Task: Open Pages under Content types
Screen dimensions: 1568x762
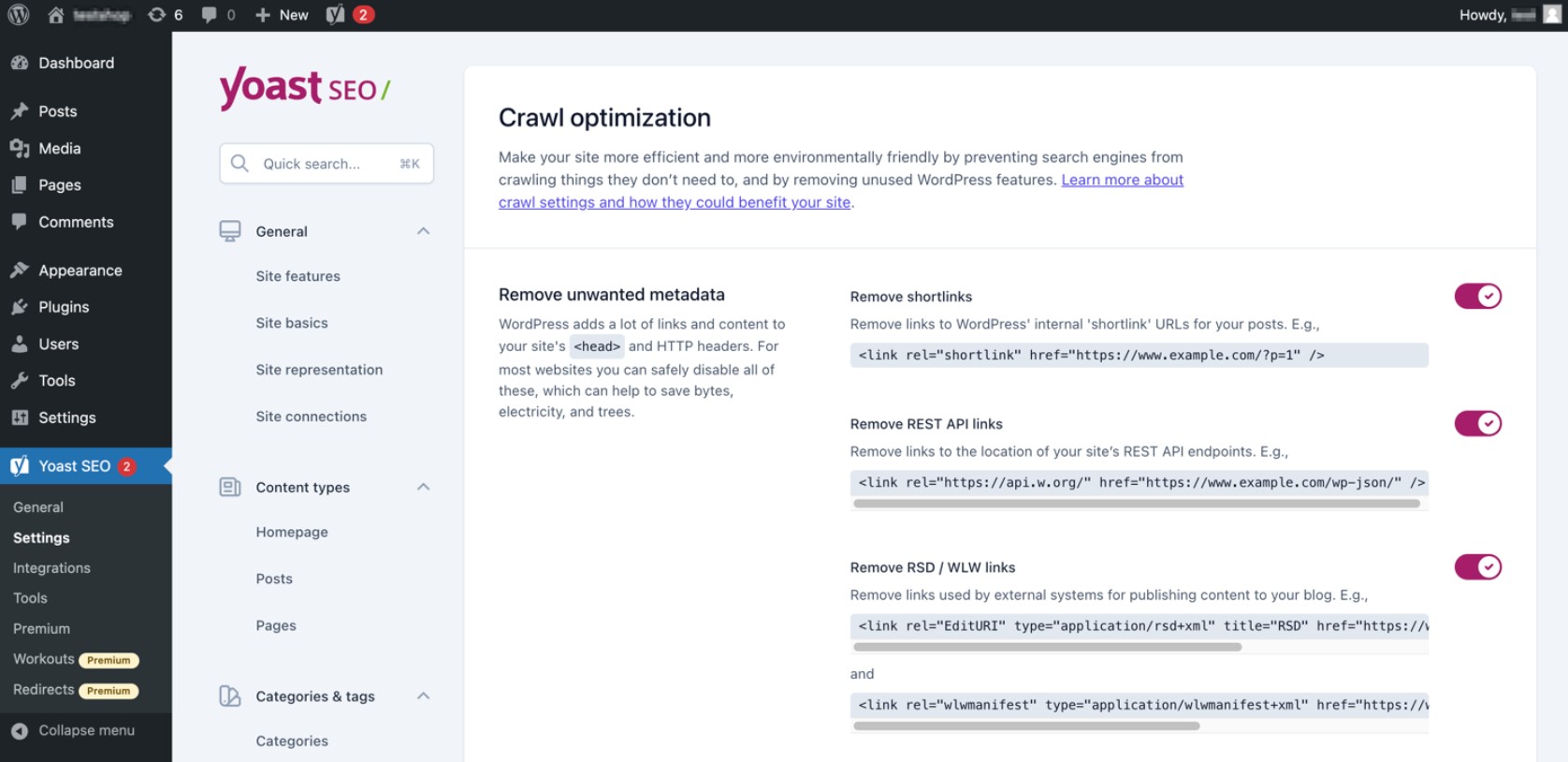Action: click(x=276, y=625)
